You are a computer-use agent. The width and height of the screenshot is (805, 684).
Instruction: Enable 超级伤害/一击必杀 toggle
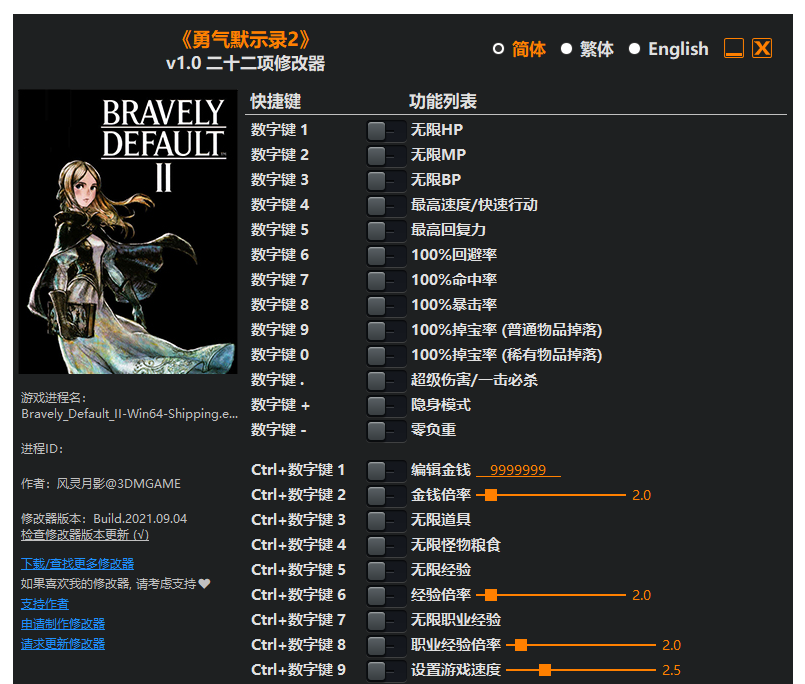(386, 381)
